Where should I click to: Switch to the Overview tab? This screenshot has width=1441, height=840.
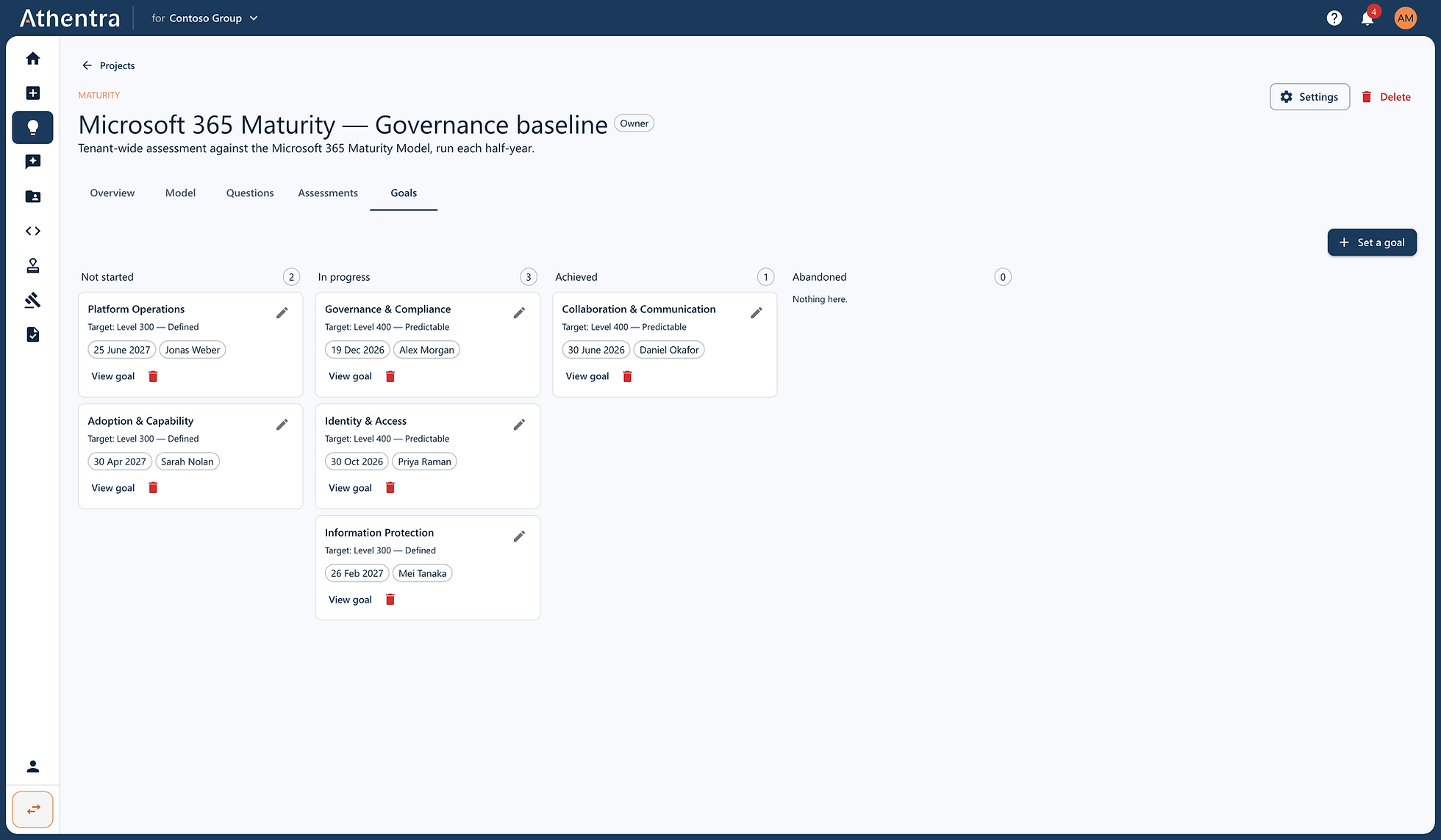pyautogui.click(x=112, y=193)
